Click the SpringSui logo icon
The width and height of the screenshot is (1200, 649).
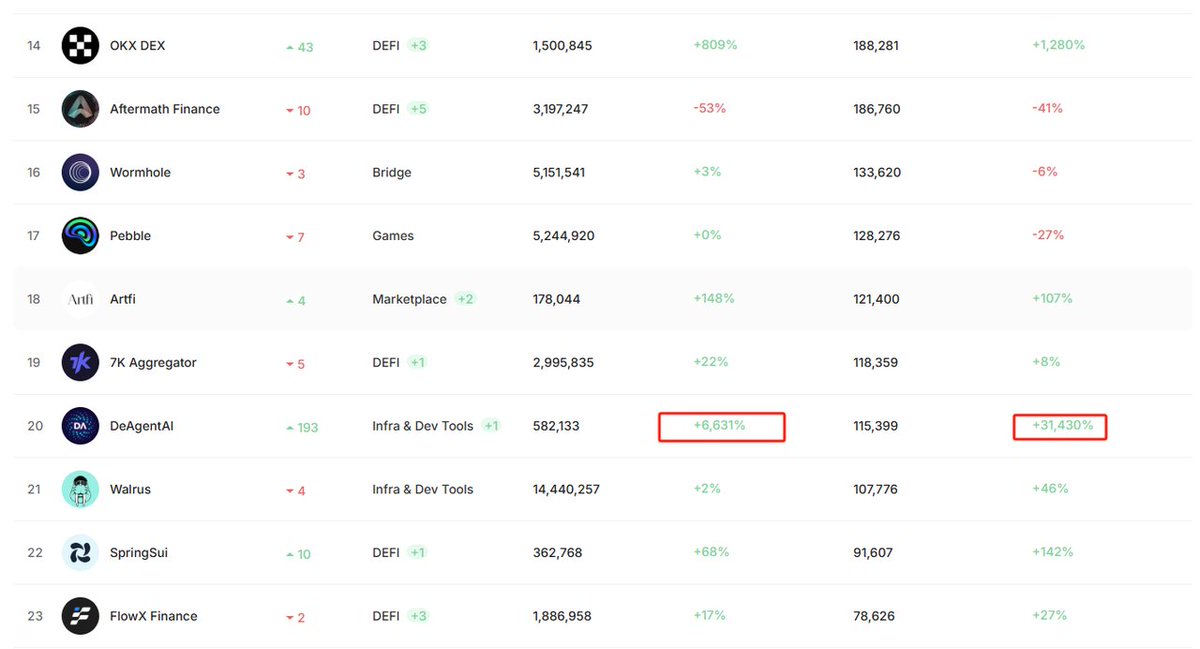tap(80, 552)
